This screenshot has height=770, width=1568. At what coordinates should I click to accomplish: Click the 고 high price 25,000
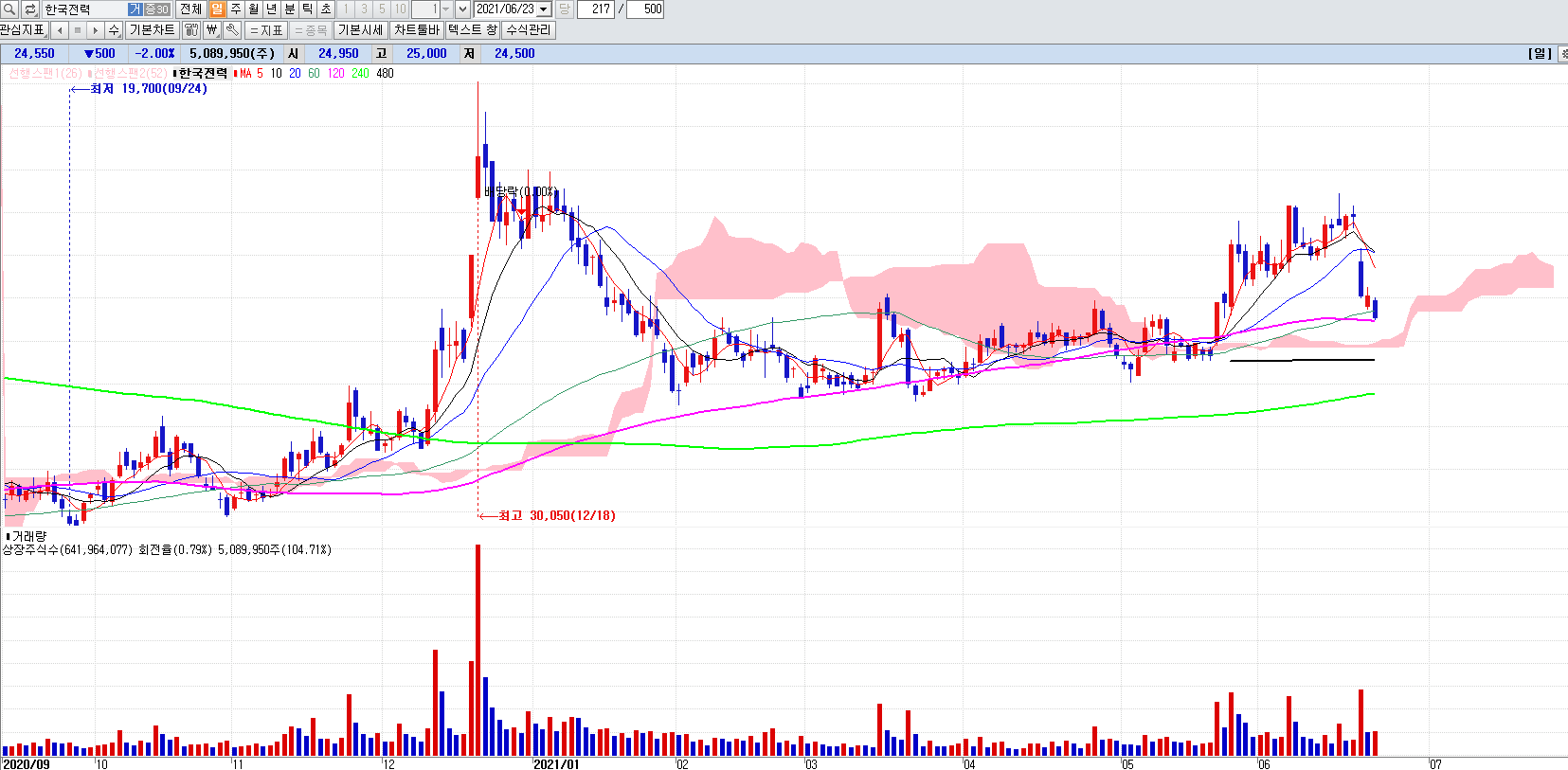(426, 54)
